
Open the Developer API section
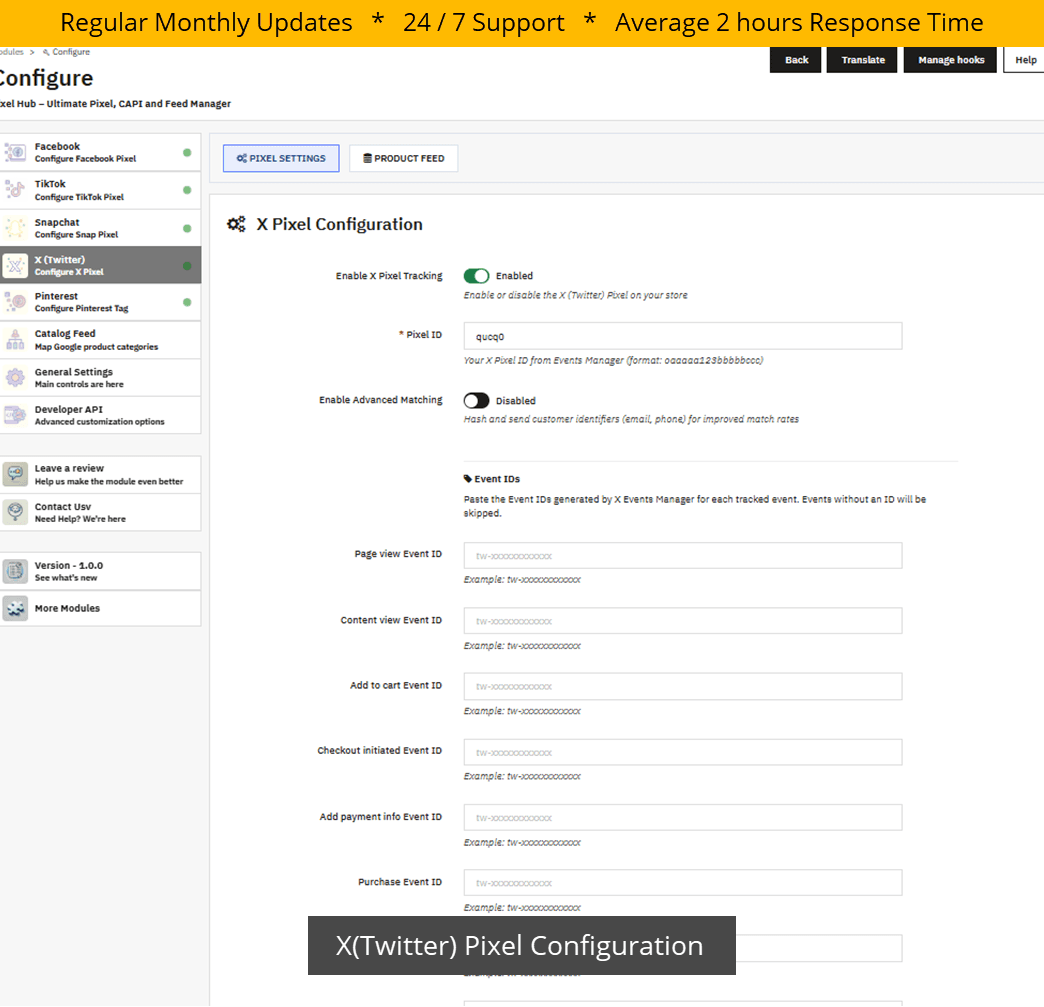(x=101, y=416)
